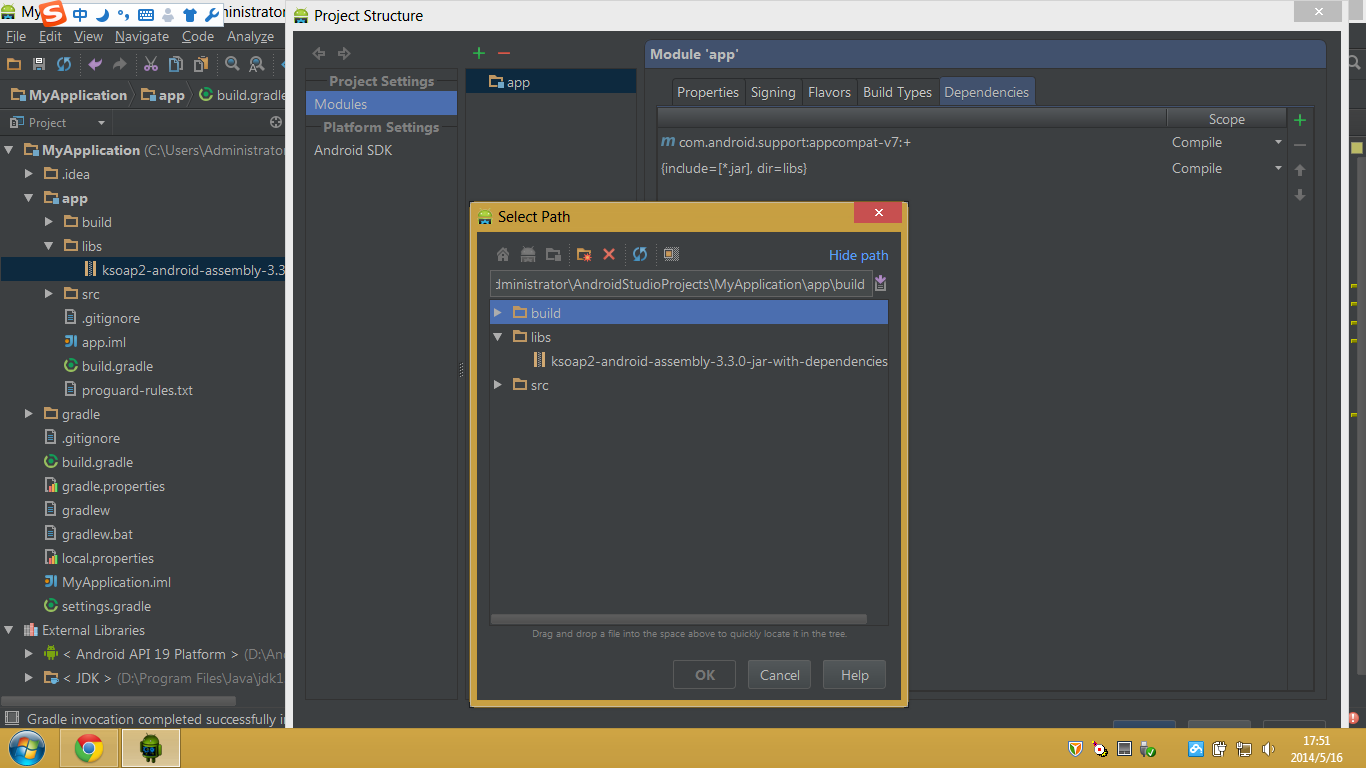
Task: Select settings.gradle in Project tree
Action: [x=106, y=606]
